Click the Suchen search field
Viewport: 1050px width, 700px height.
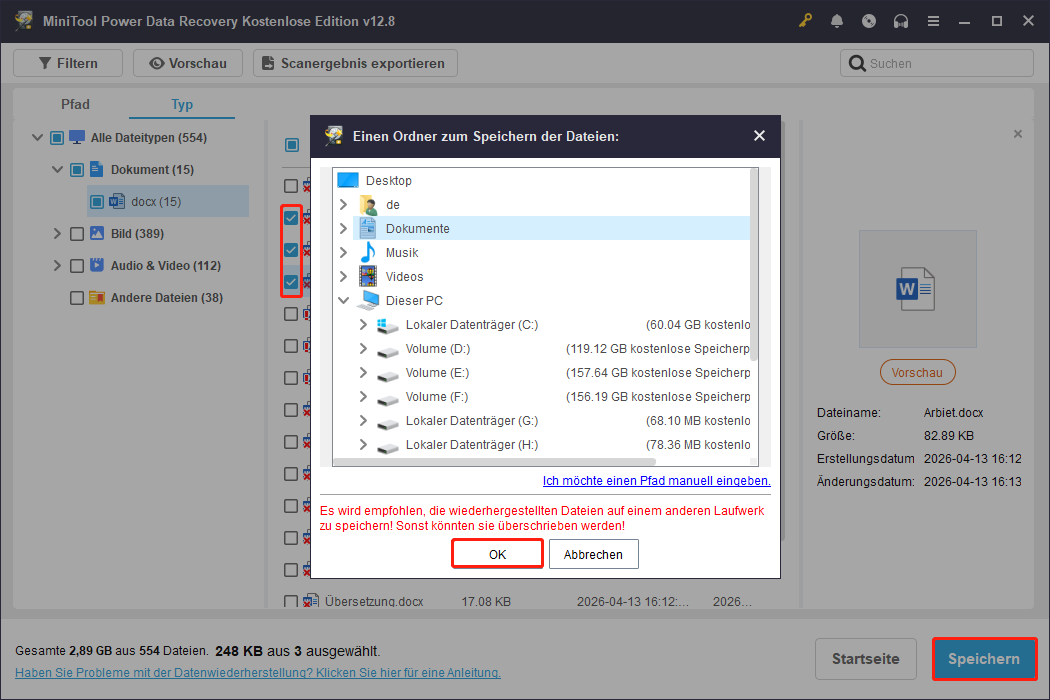click(945, 63)
